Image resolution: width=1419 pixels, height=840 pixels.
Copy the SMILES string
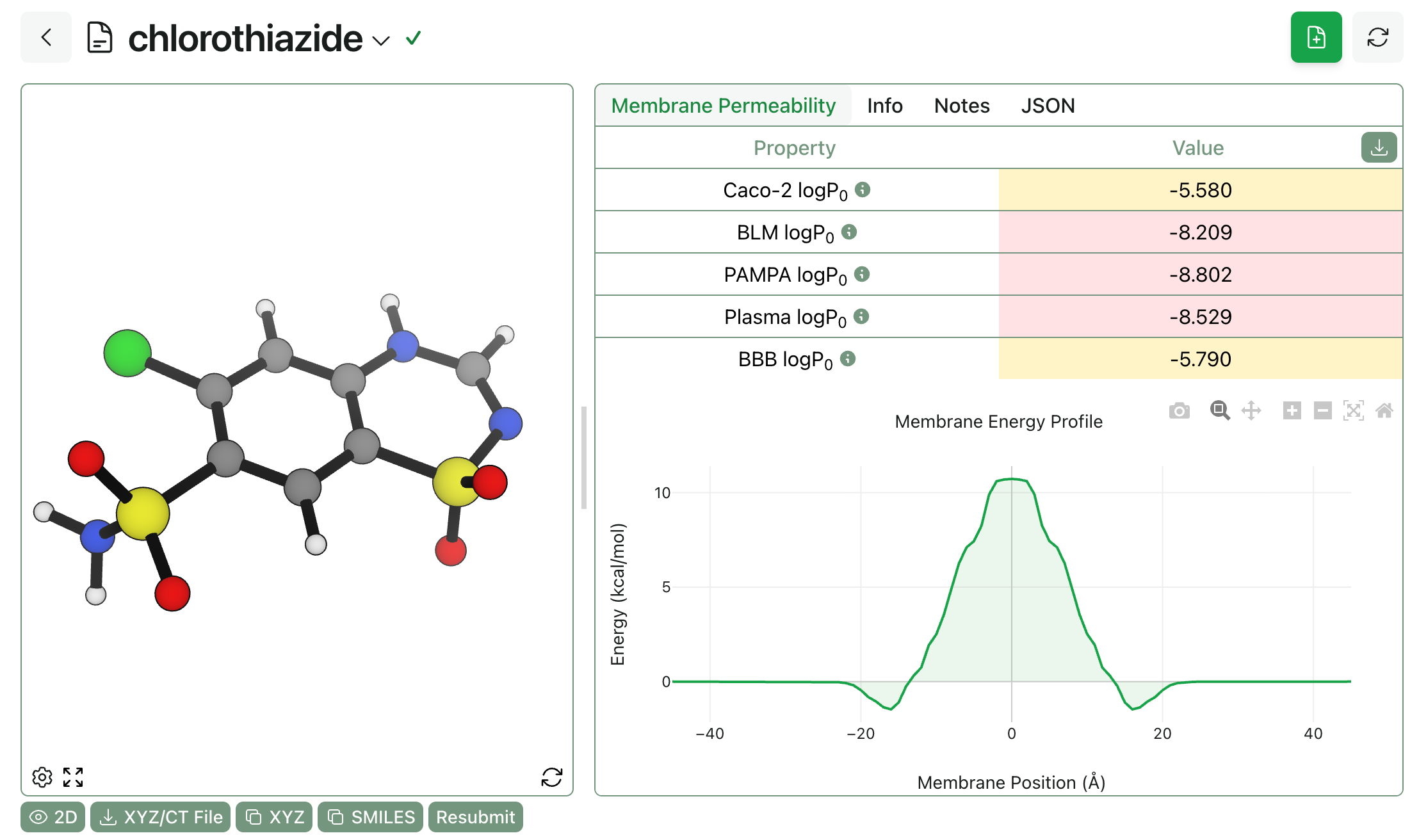click(369, 817)
